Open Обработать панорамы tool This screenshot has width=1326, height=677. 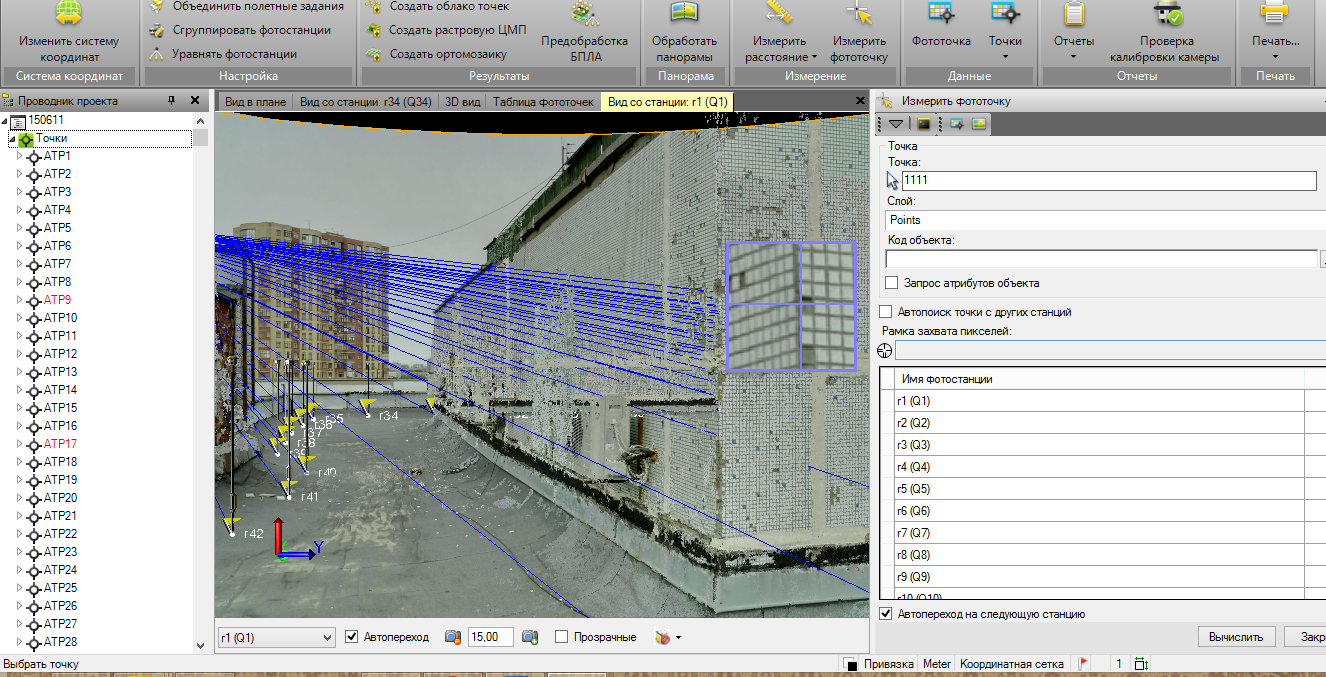[684, 32]
